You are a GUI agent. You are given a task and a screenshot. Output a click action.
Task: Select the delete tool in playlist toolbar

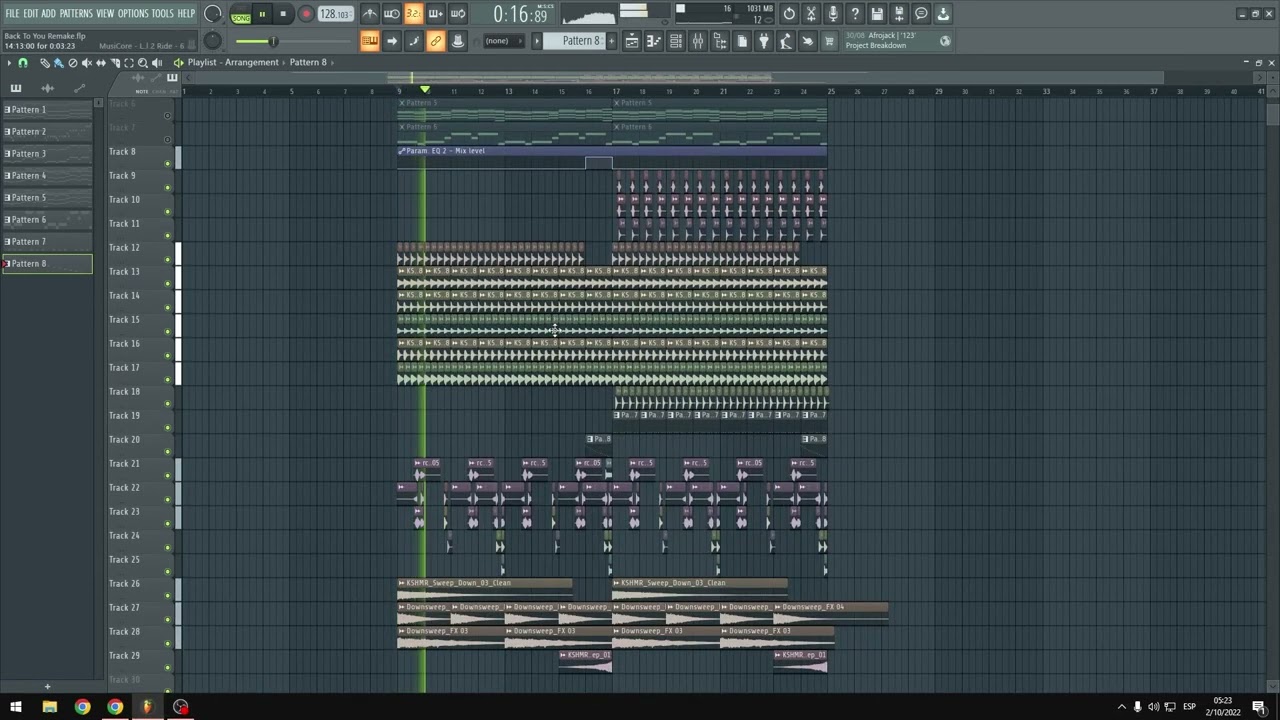[x=72, y=63]
